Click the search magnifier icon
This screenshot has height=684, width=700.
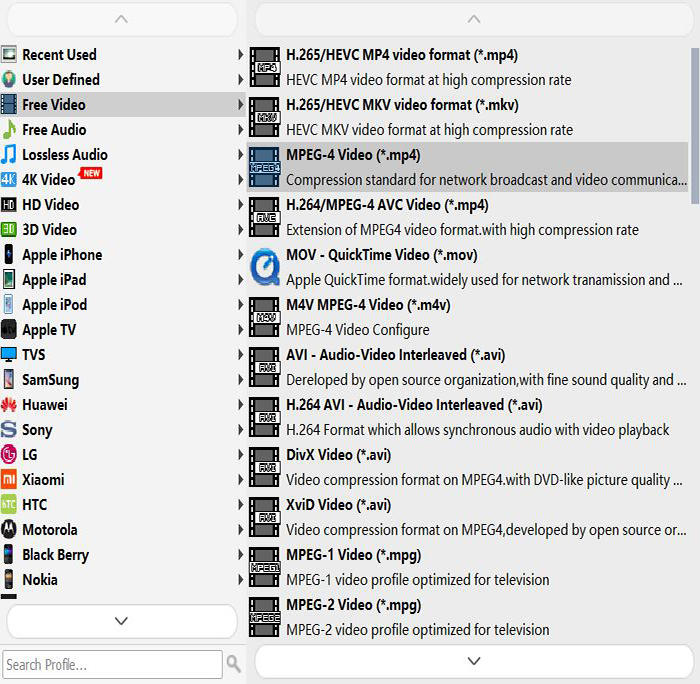coord(233,664)
